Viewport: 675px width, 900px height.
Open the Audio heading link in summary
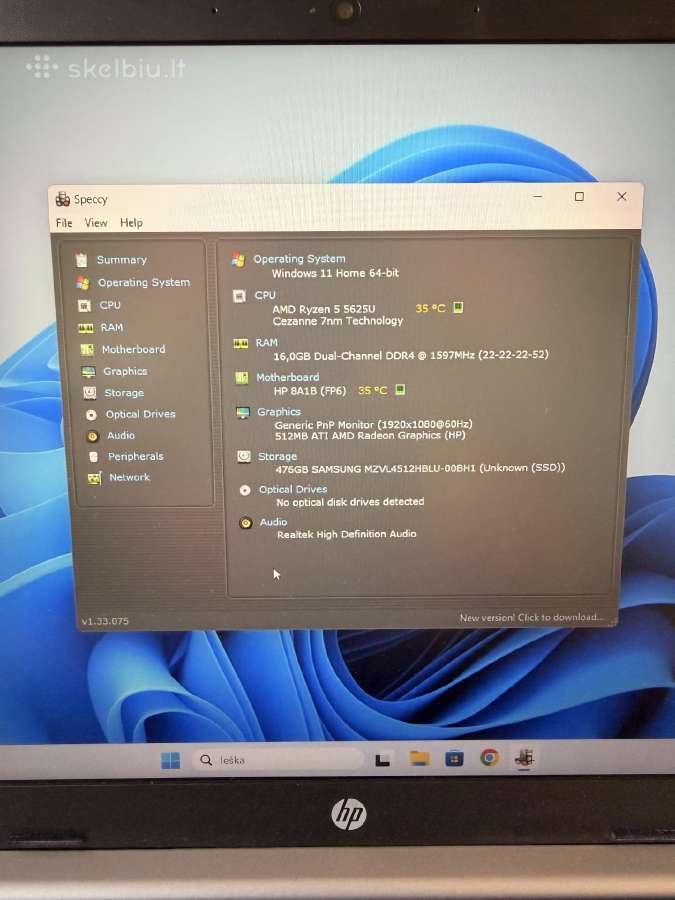coord(273,522)
